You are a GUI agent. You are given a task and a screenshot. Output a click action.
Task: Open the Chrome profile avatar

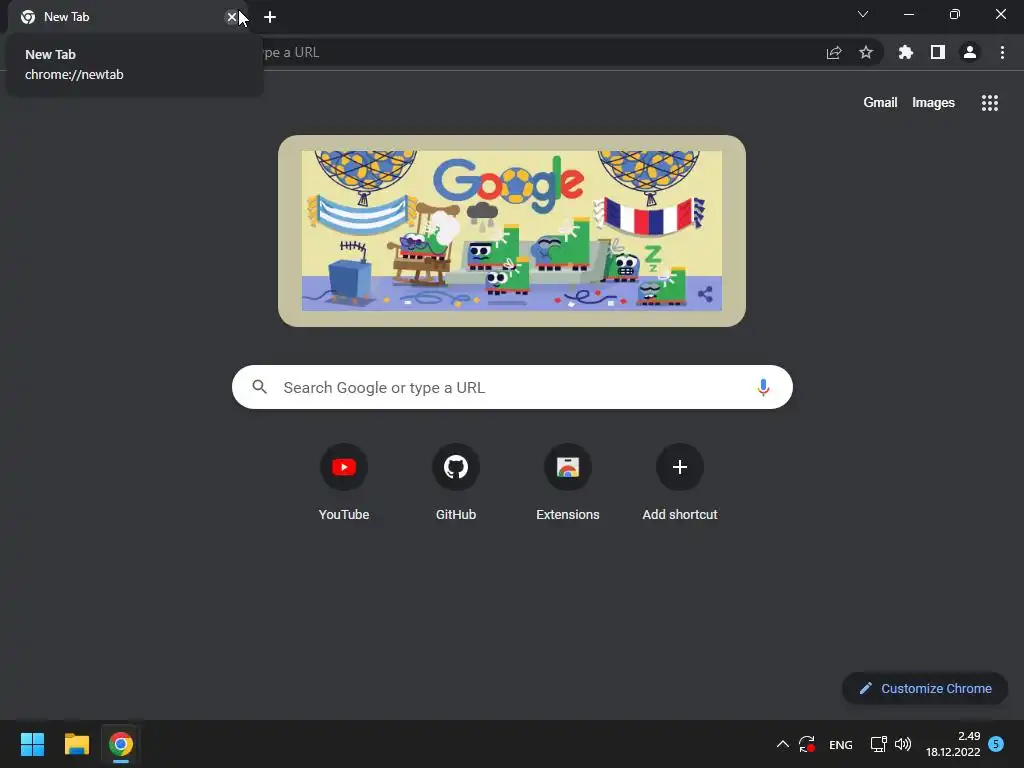[970, 52]
